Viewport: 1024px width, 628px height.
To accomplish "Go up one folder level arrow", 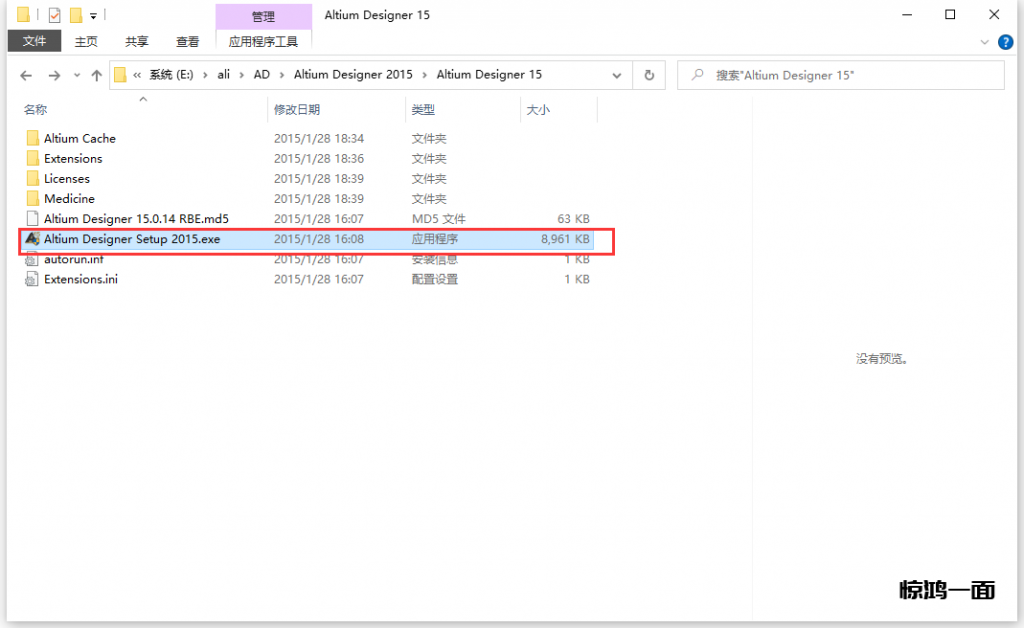I will (97, 75).
